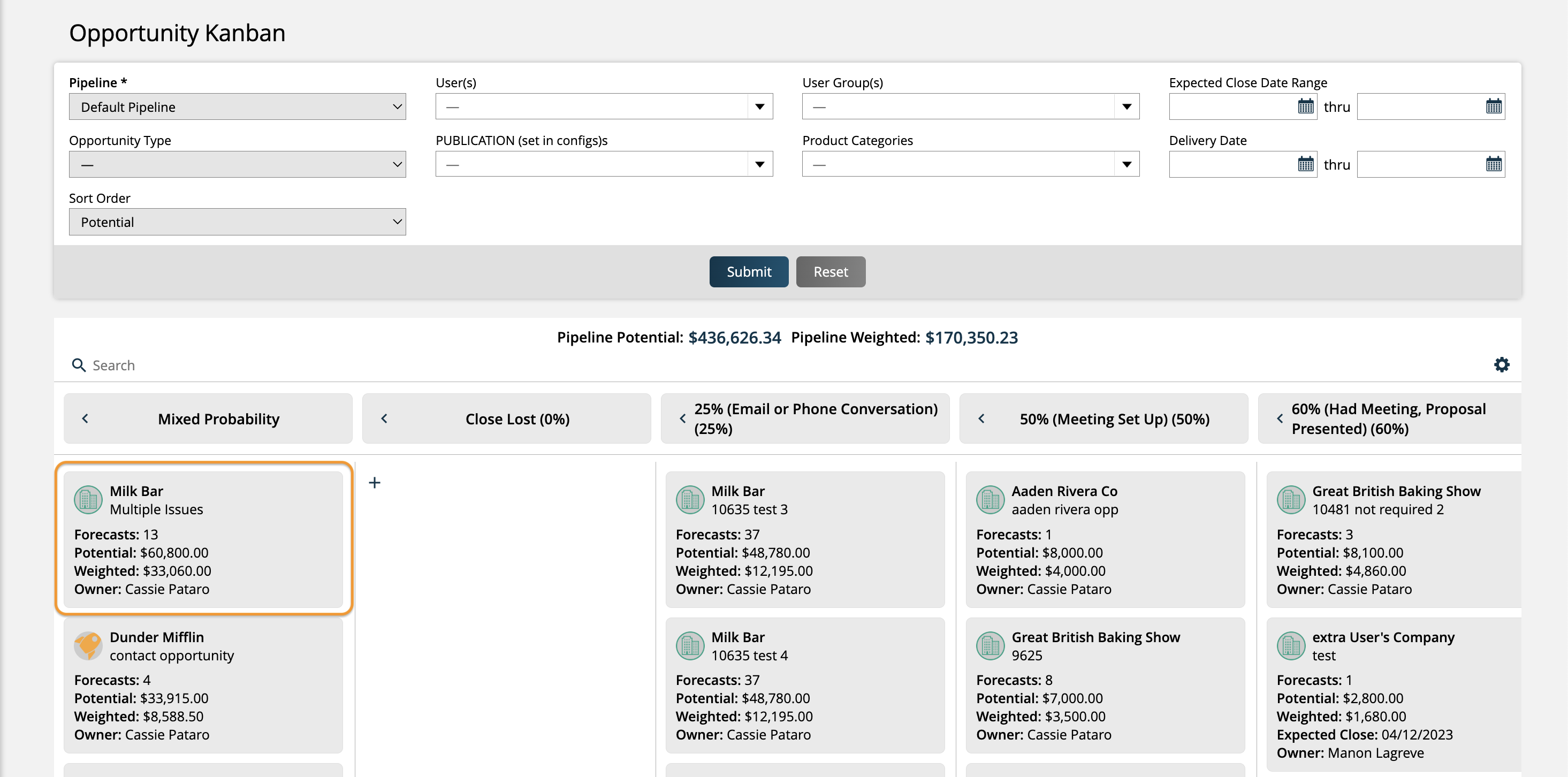Viewport: 1568px width, 777px height.
Task: Open Milk Bar Multiple Issues opportunity
Action: pos(203,539)
